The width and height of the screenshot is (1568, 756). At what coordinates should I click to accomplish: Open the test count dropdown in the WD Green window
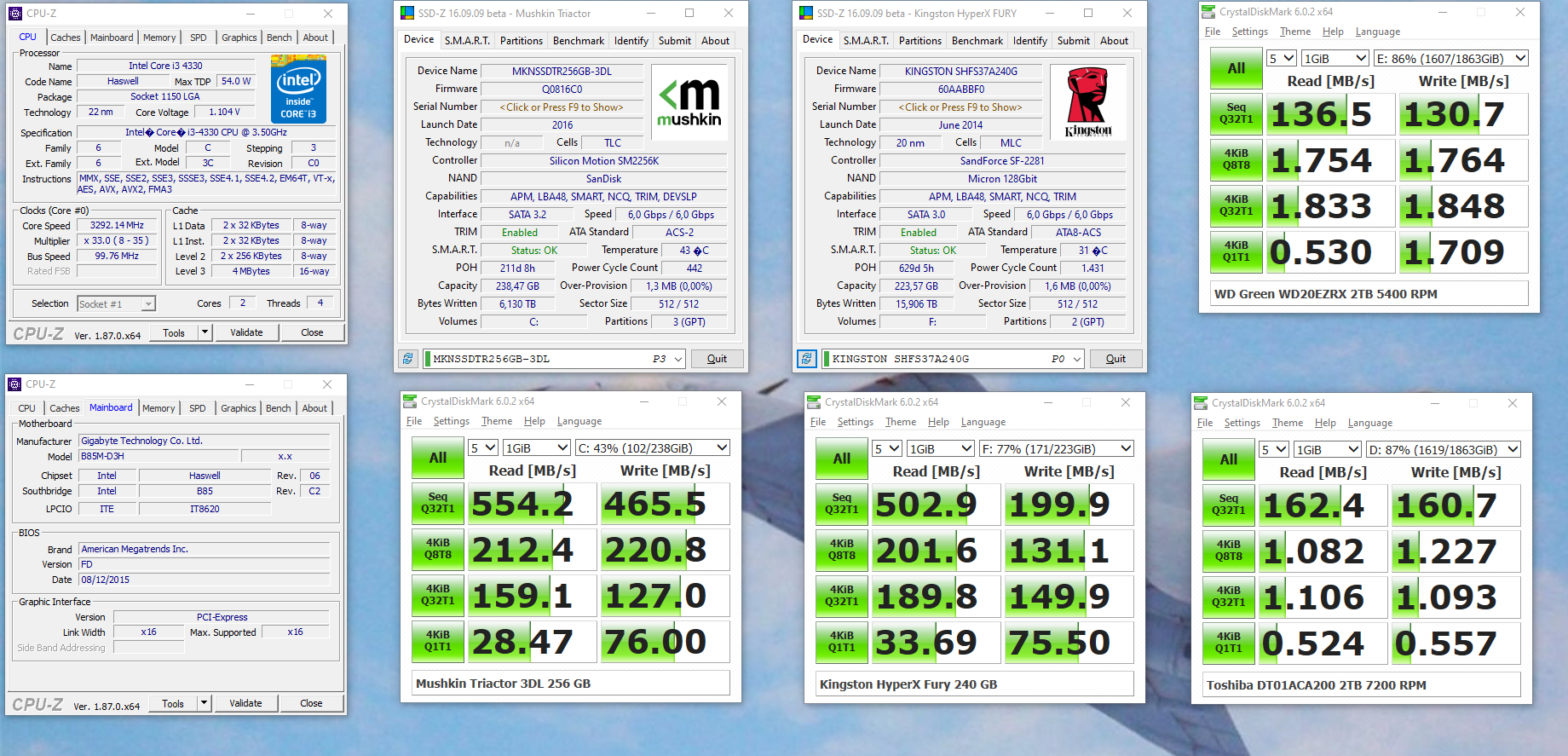point(1282,58)
